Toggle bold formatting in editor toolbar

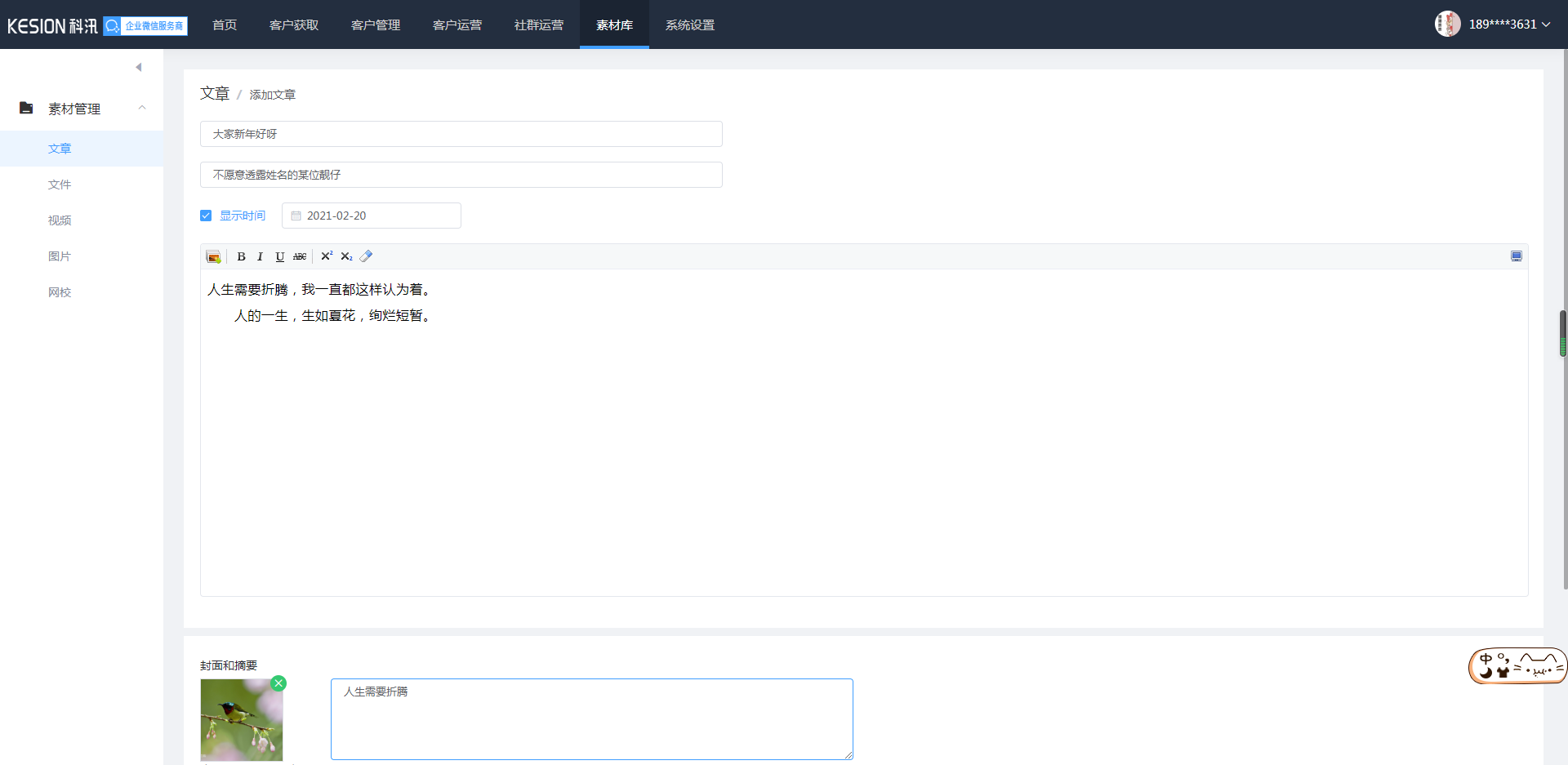tap(241, 256)
